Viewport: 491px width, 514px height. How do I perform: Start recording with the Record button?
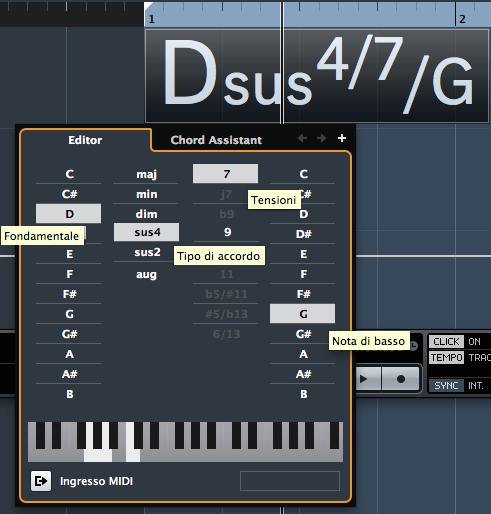pos(401,379)
